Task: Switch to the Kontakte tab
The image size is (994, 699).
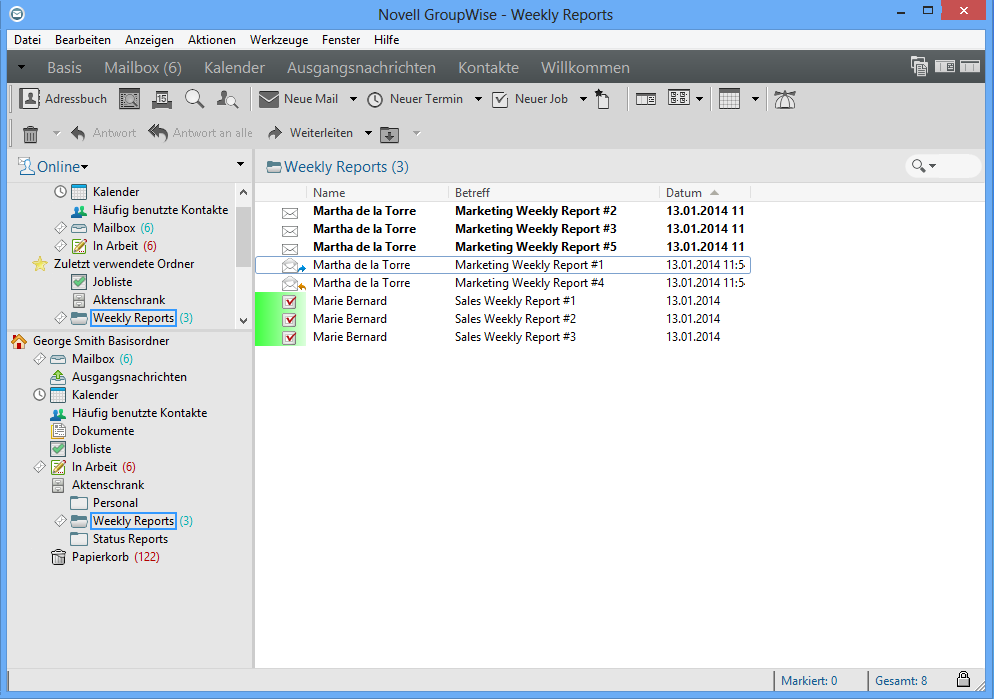Action: pos(488,67)
